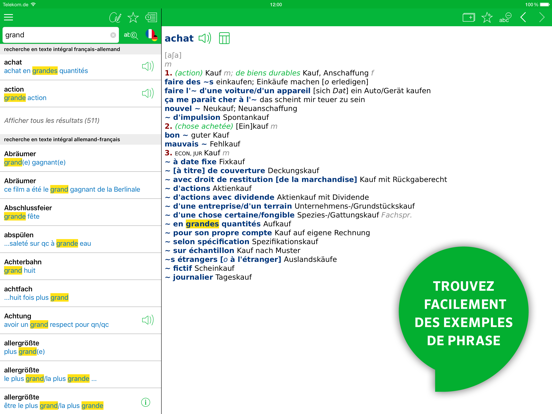The image size is (552, 414).
Task: Tap the phrase '~ fictif' in entry
Action: tap(178, 268)
